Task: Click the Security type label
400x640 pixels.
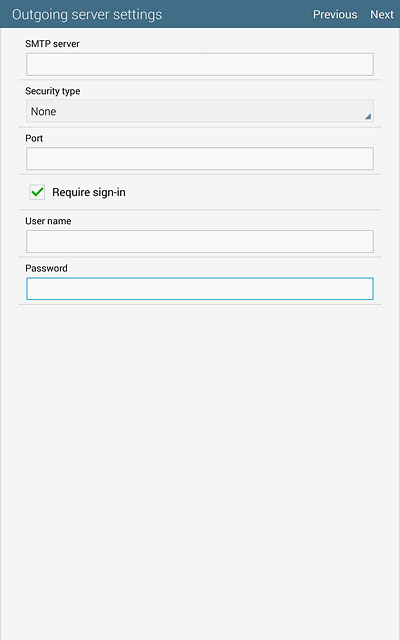Action: (53, 91)
